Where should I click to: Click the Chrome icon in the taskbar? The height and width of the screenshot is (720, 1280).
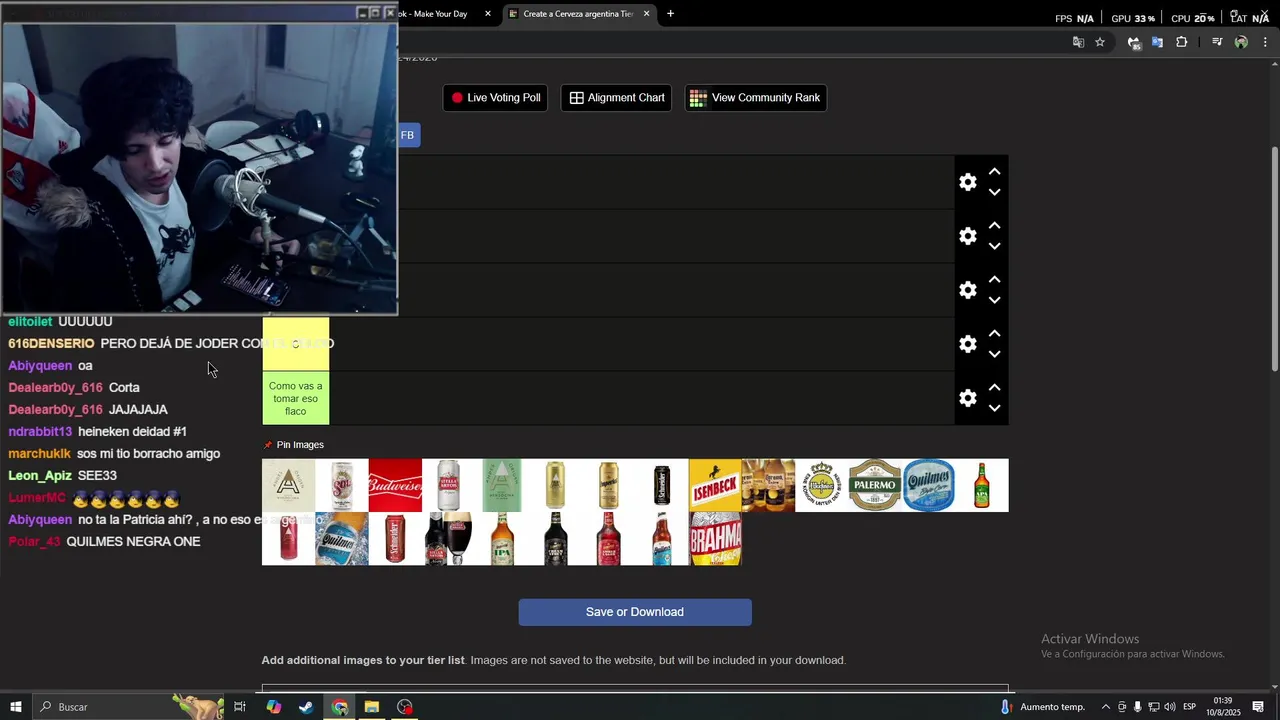pyautogui.click(x=340, y=707)
